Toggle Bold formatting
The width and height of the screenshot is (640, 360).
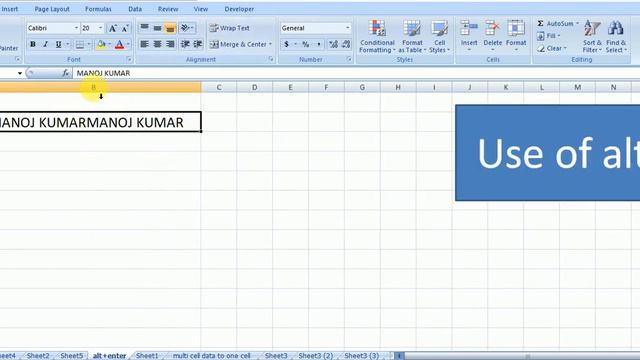click(33, 44)
